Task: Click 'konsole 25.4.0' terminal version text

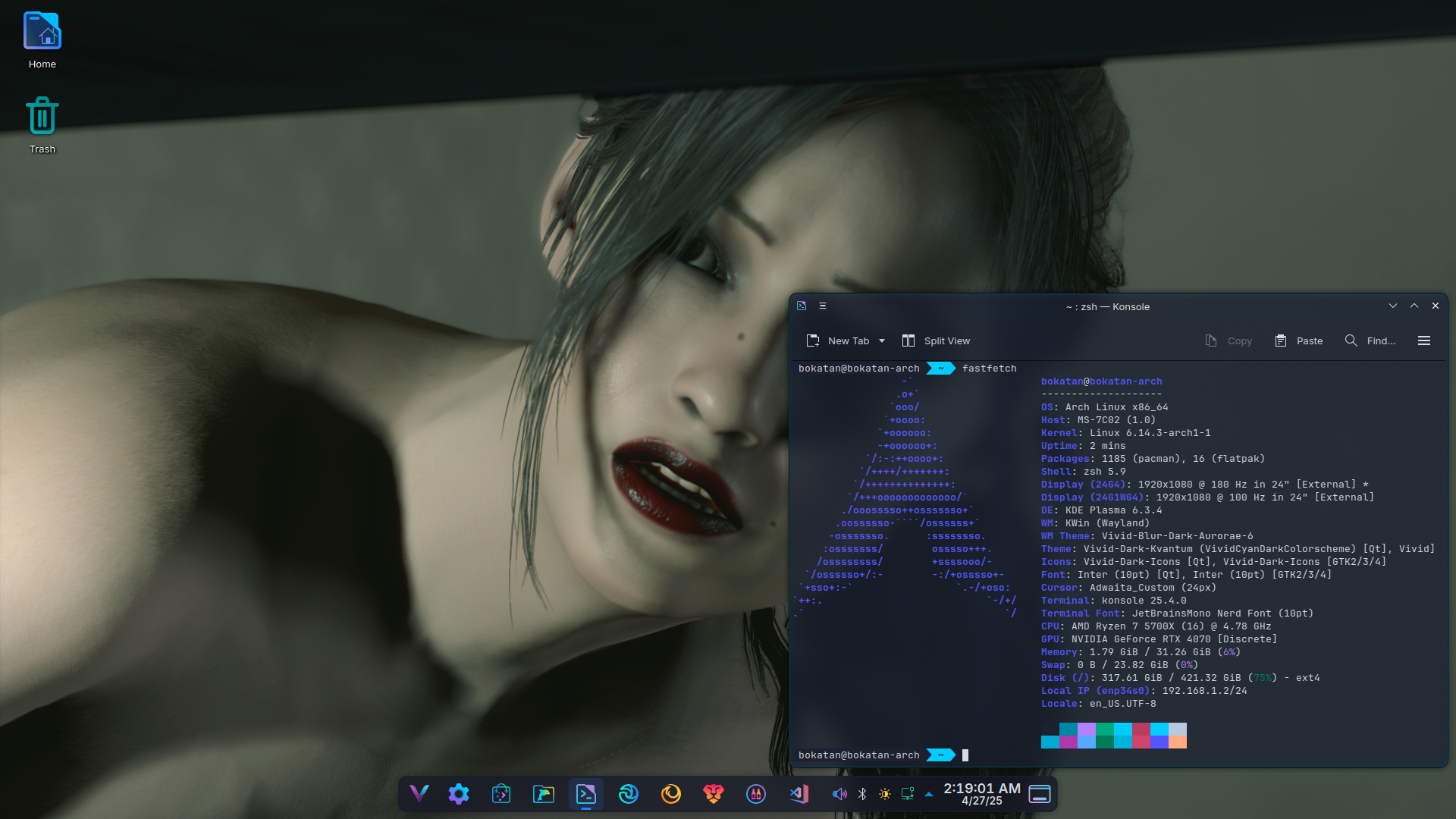Action: point(1144,601)
